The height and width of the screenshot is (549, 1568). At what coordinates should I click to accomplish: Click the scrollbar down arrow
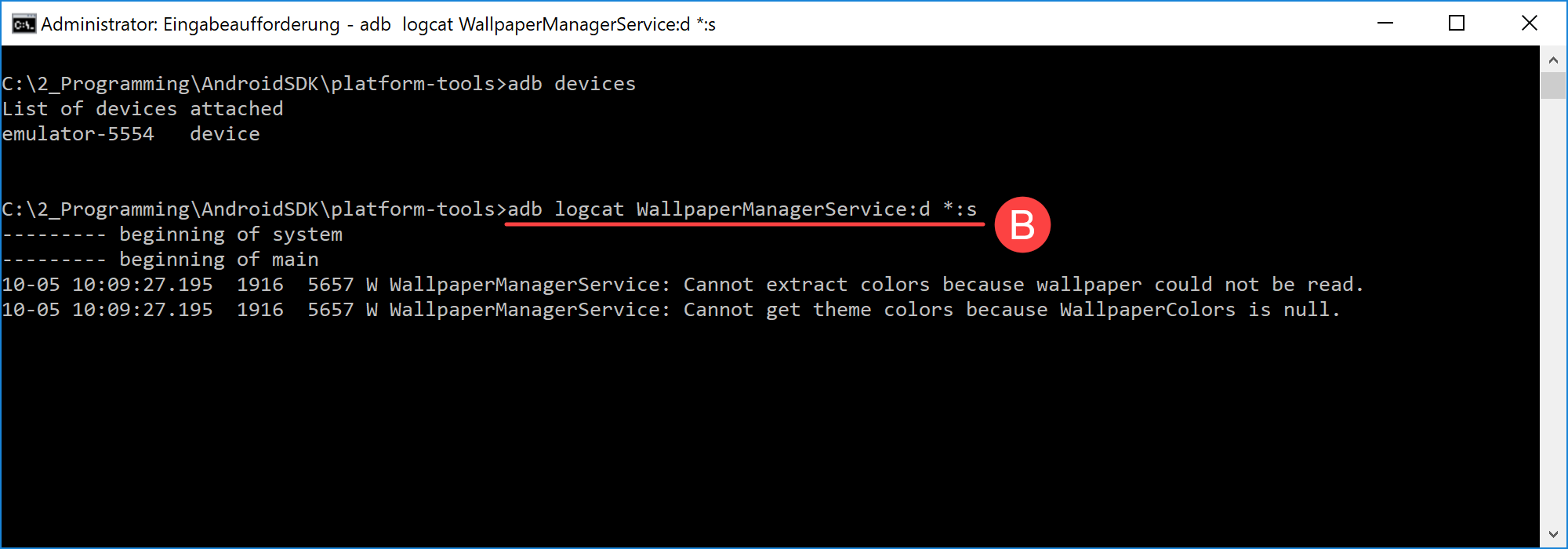1553,535
